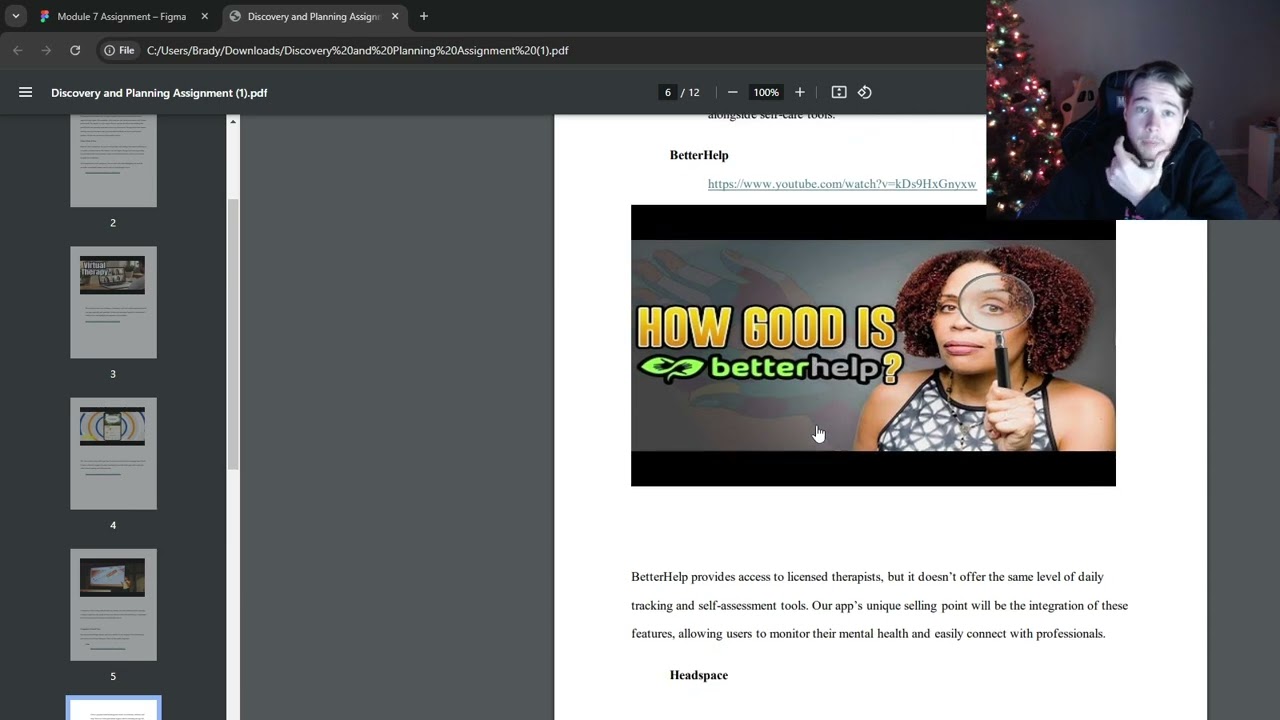
Task: Go back to previous page
Action: pos(17,50)
